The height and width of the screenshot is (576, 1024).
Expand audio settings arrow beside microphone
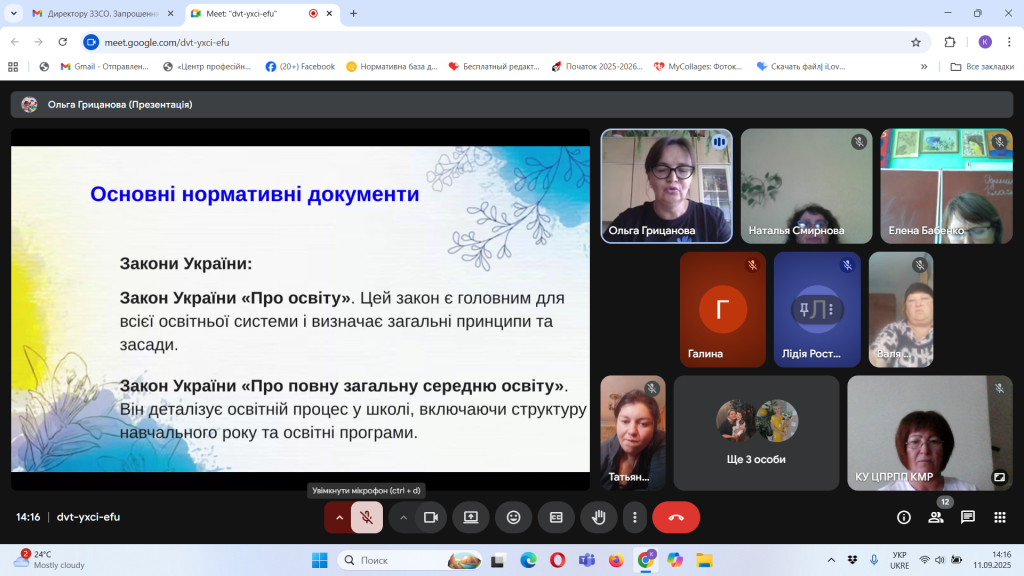coord(339,517)
